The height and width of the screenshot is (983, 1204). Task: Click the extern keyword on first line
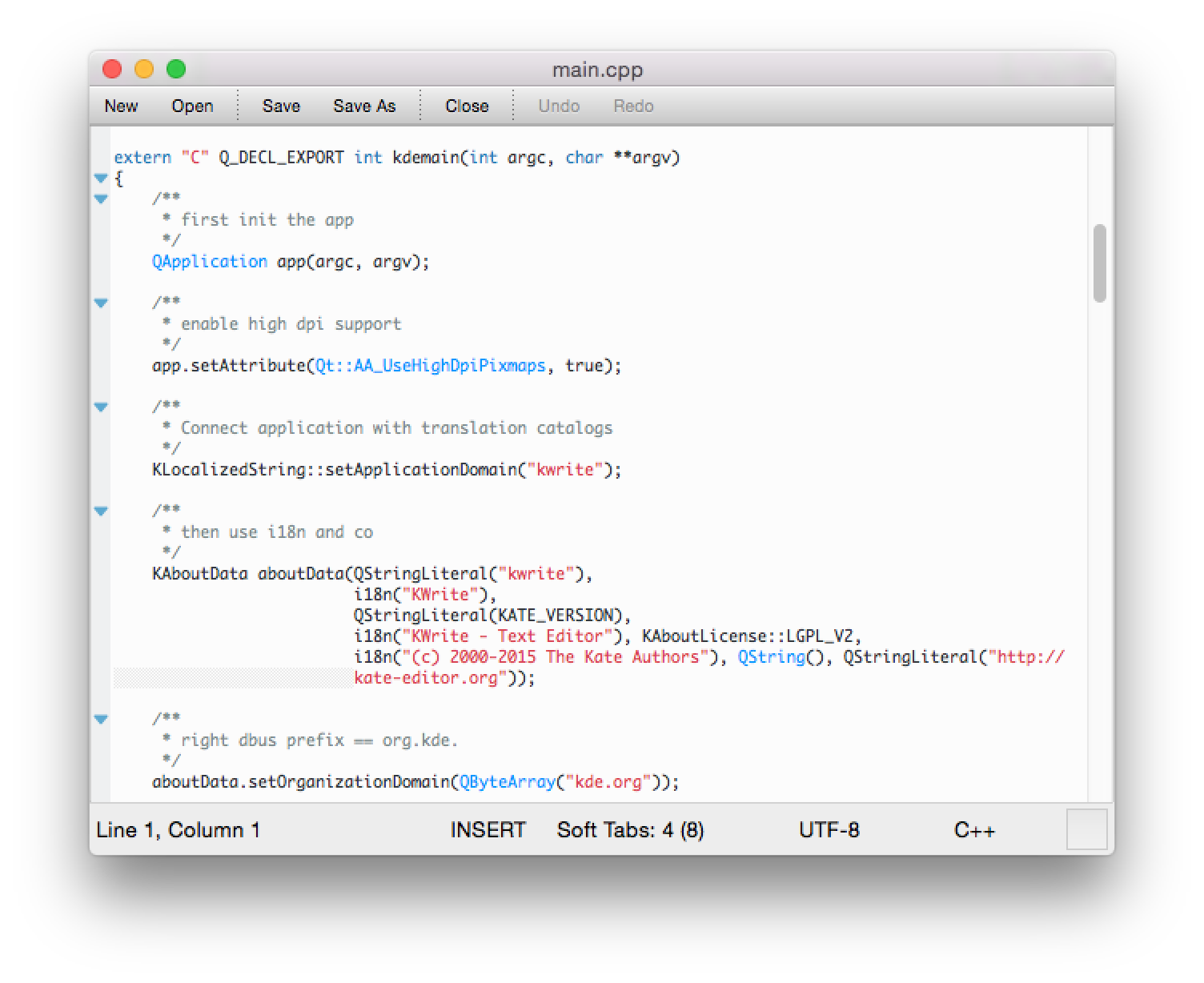(x=142, y=158)
